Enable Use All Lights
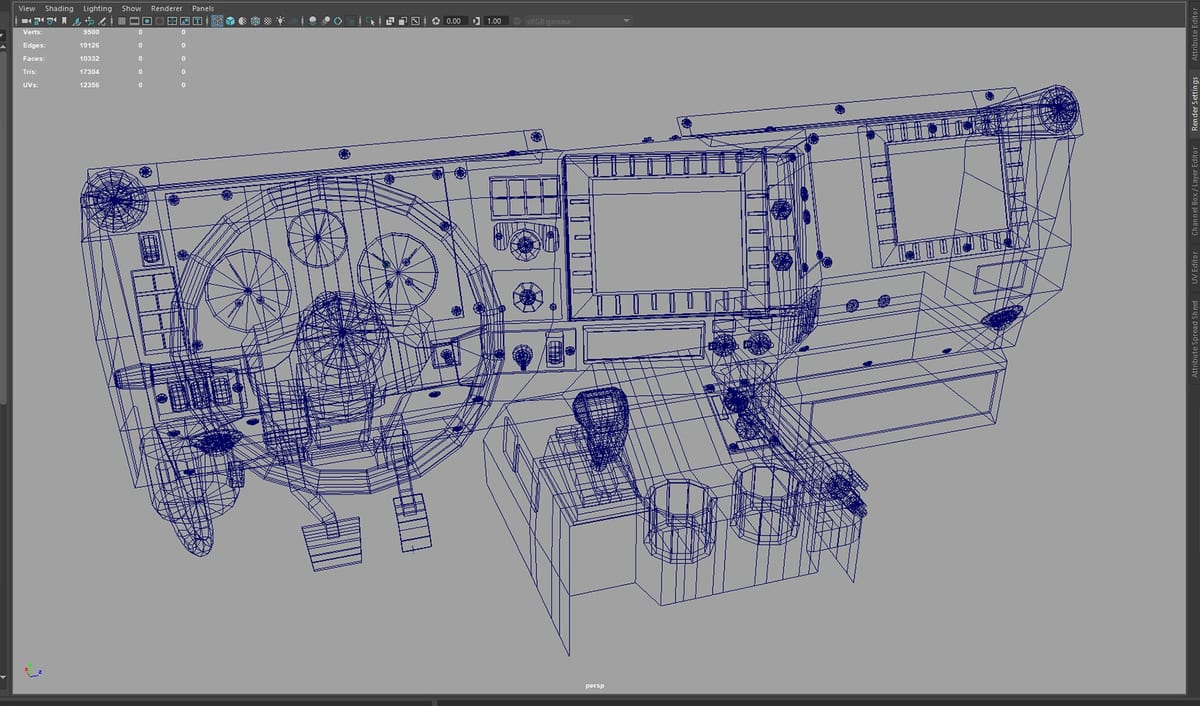The width and height of the screenshot is (1200, 706). [x=280, y=21]
